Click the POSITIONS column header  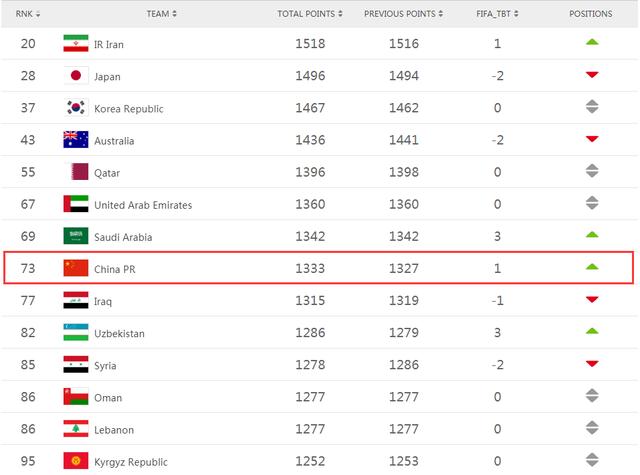point(591,14)
